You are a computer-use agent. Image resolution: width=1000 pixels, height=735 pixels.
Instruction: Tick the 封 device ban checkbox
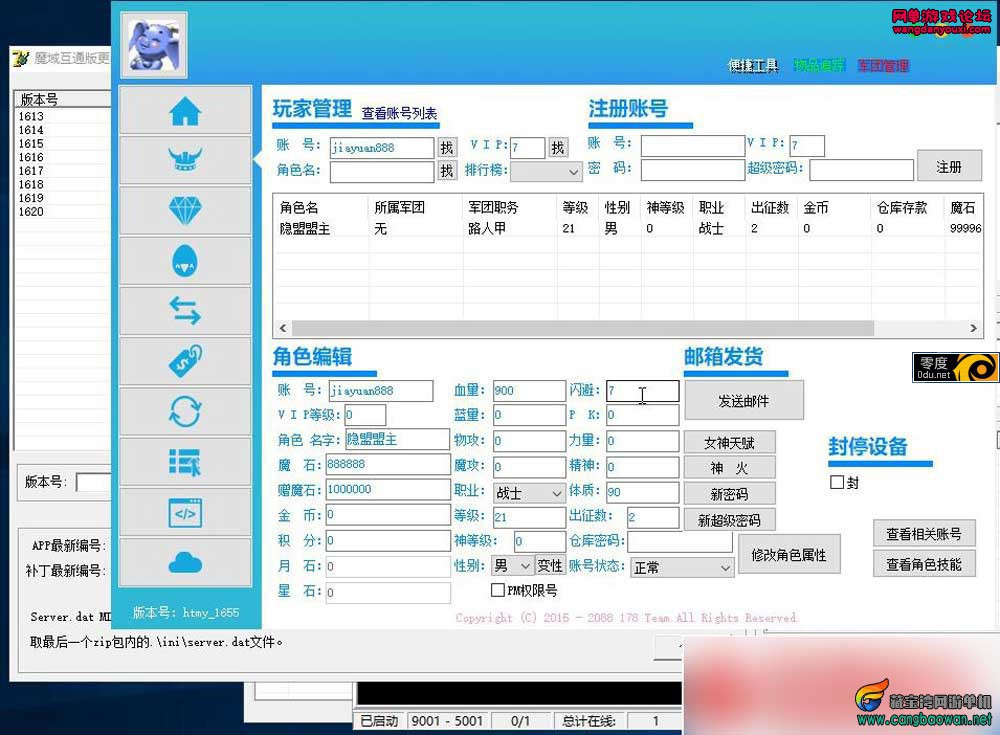[x=837, y=482]
